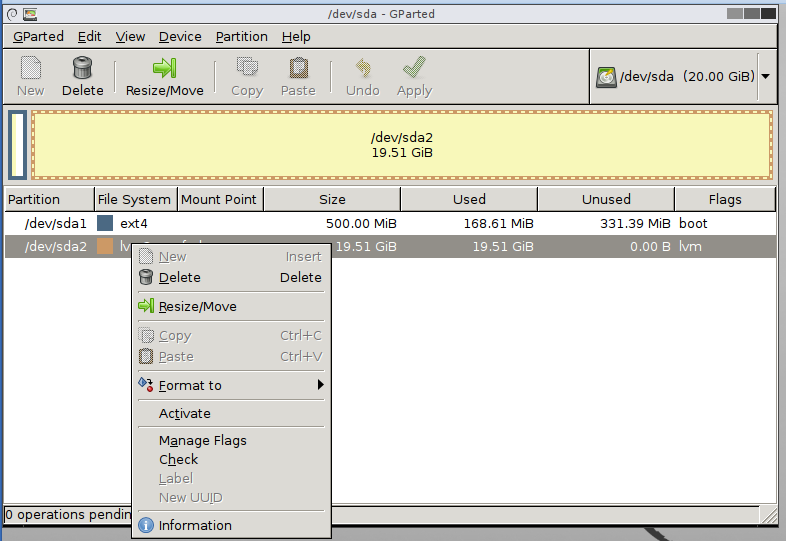Click the blue Information icon in context menu
Screen dimensions: 786x541
[x=146, y=525]
